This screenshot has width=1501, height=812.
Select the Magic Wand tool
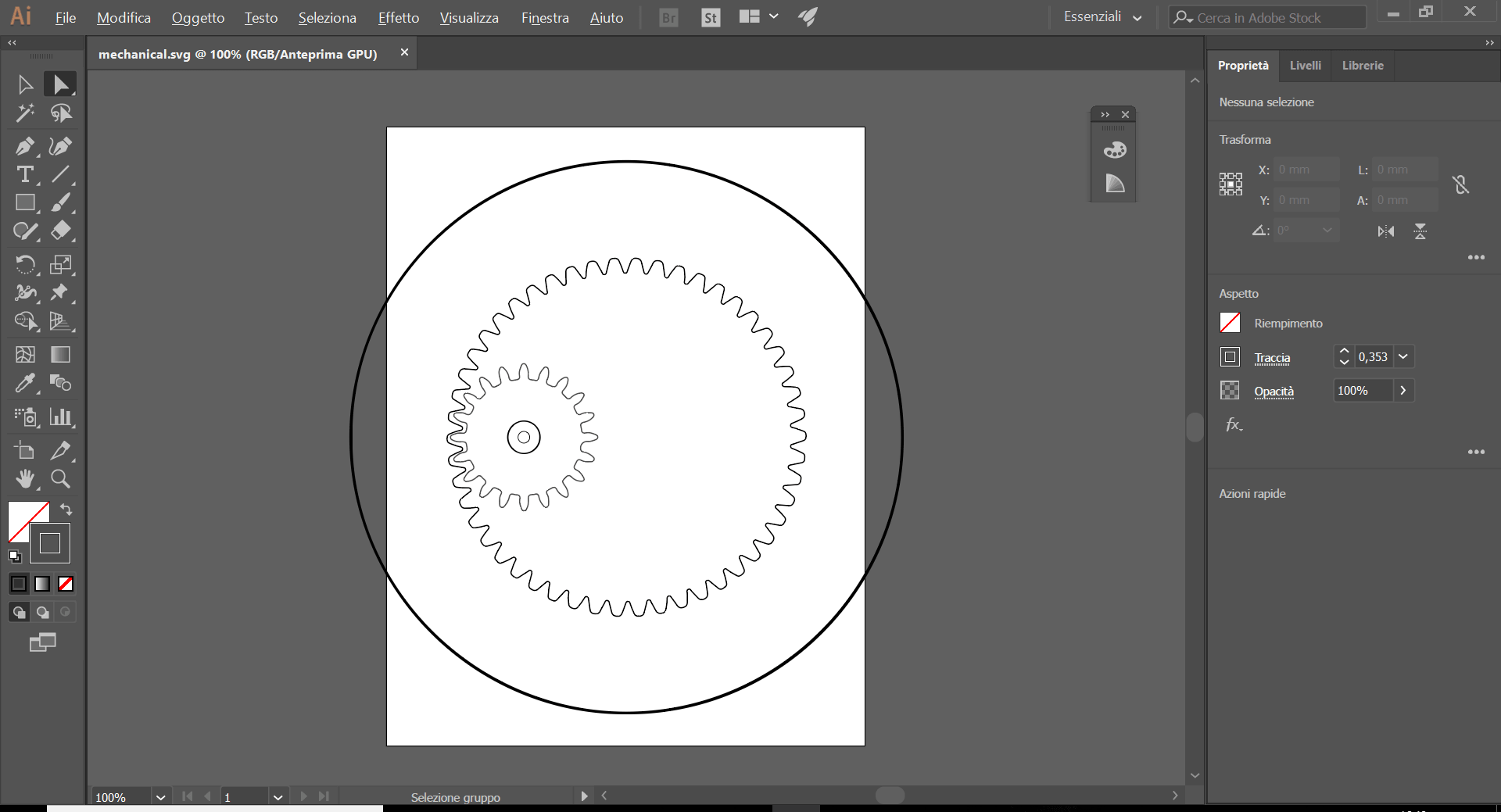click(25, 113)
